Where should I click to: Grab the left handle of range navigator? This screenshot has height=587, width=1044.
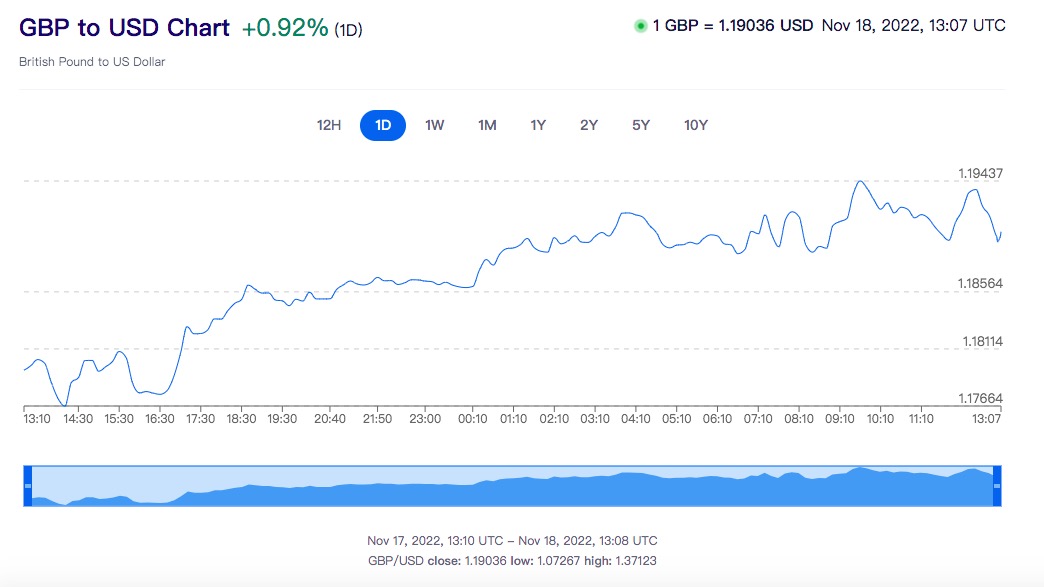click(x=28, y=485)
